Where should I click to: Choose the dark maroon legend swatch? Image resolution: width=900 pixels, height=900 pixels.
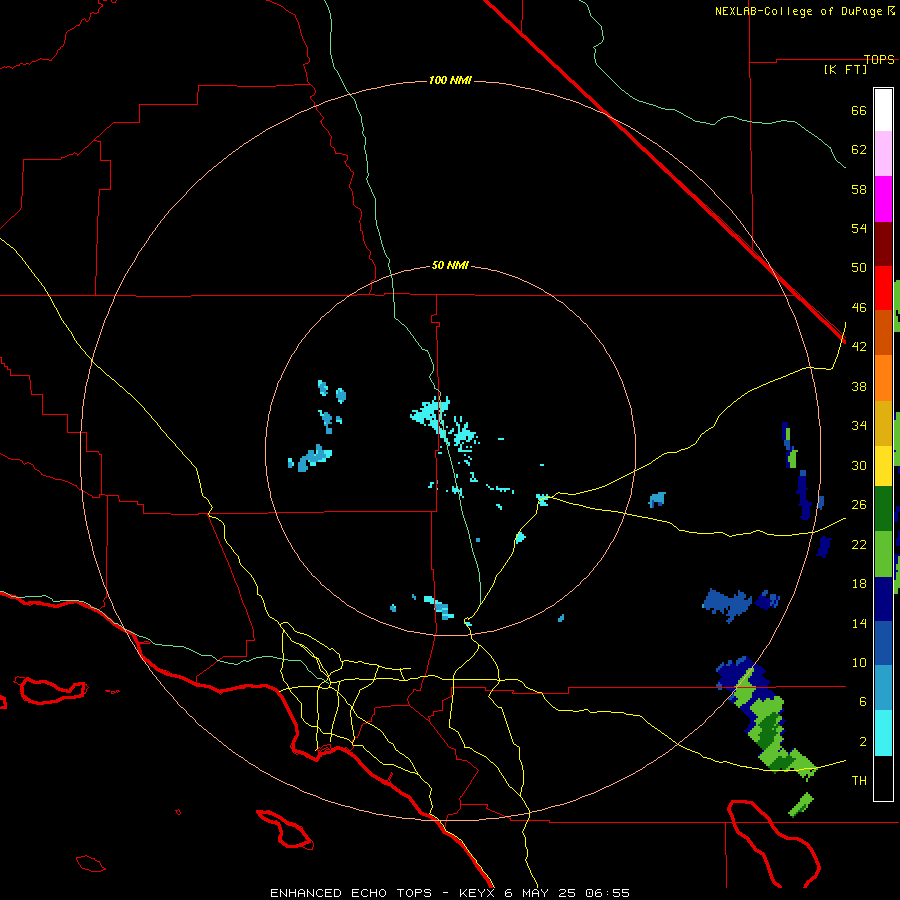883,243
